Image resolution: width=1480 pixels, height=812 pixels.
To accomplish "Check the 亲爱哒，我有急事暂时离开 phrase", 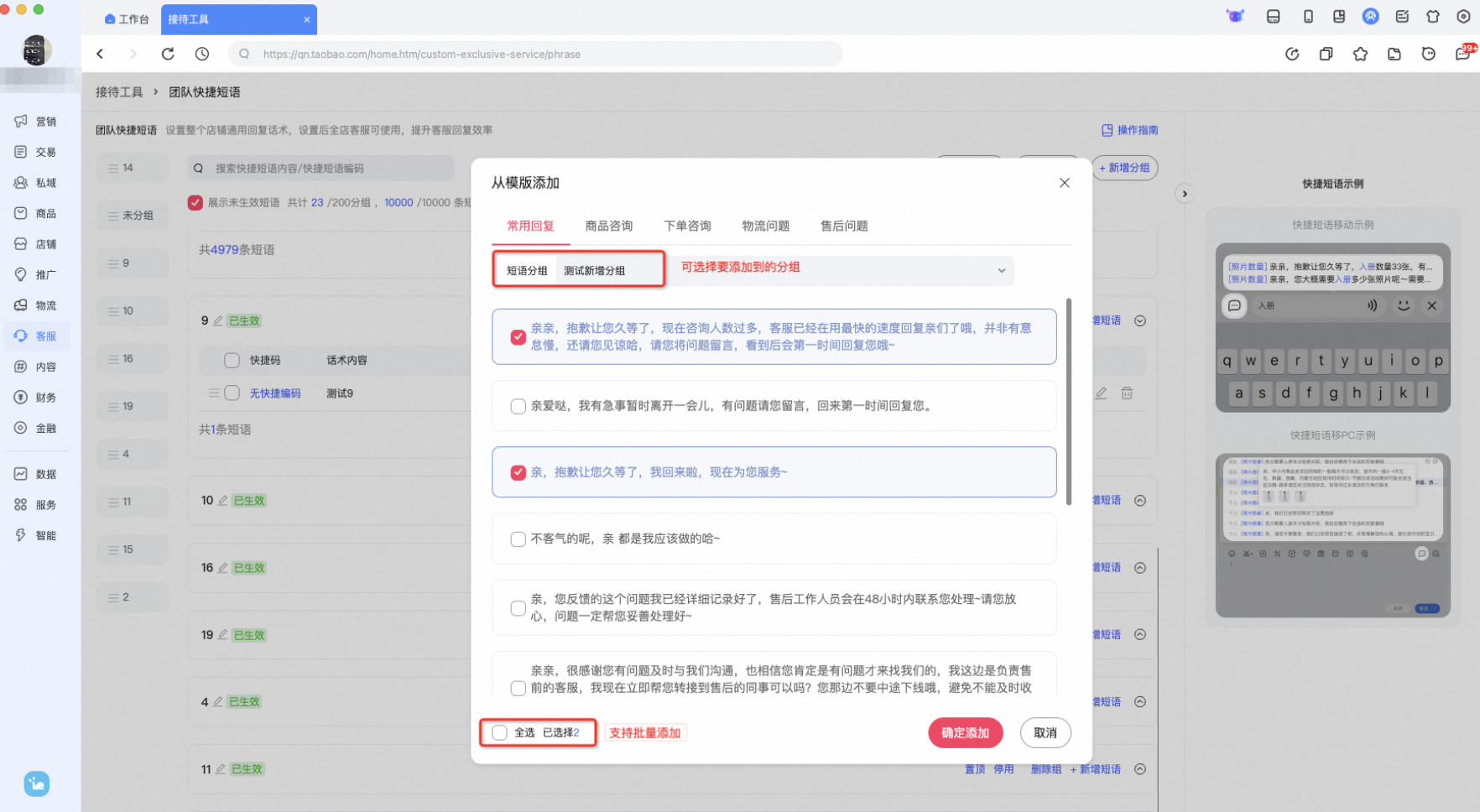I will [519, 406].
